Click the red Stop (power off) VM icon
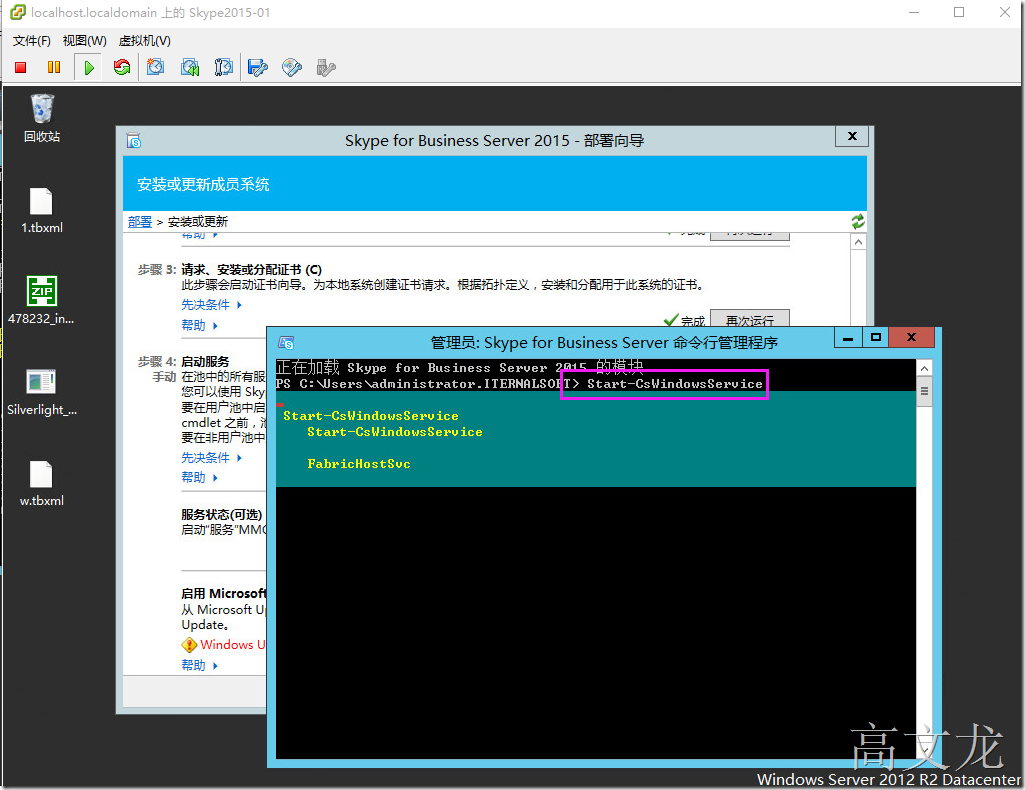 pyautogui.click(x=20, y=67)
